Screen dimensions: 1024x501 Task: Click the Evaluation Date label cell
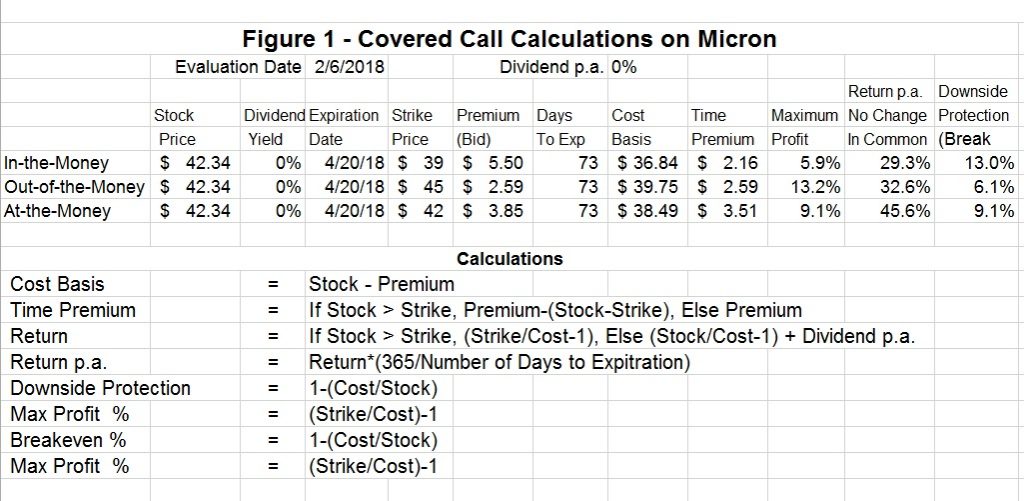(x=237, y=68)
